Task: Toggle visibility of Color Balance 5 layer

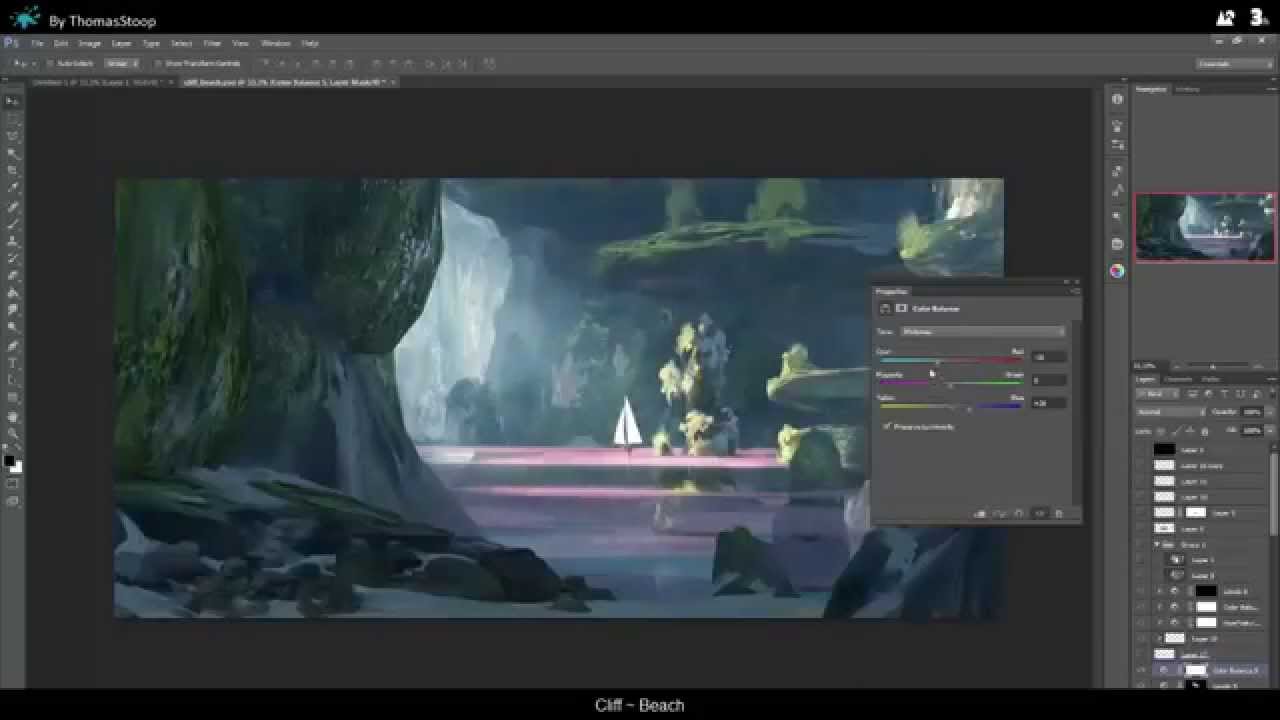Action: point(1141,671)
